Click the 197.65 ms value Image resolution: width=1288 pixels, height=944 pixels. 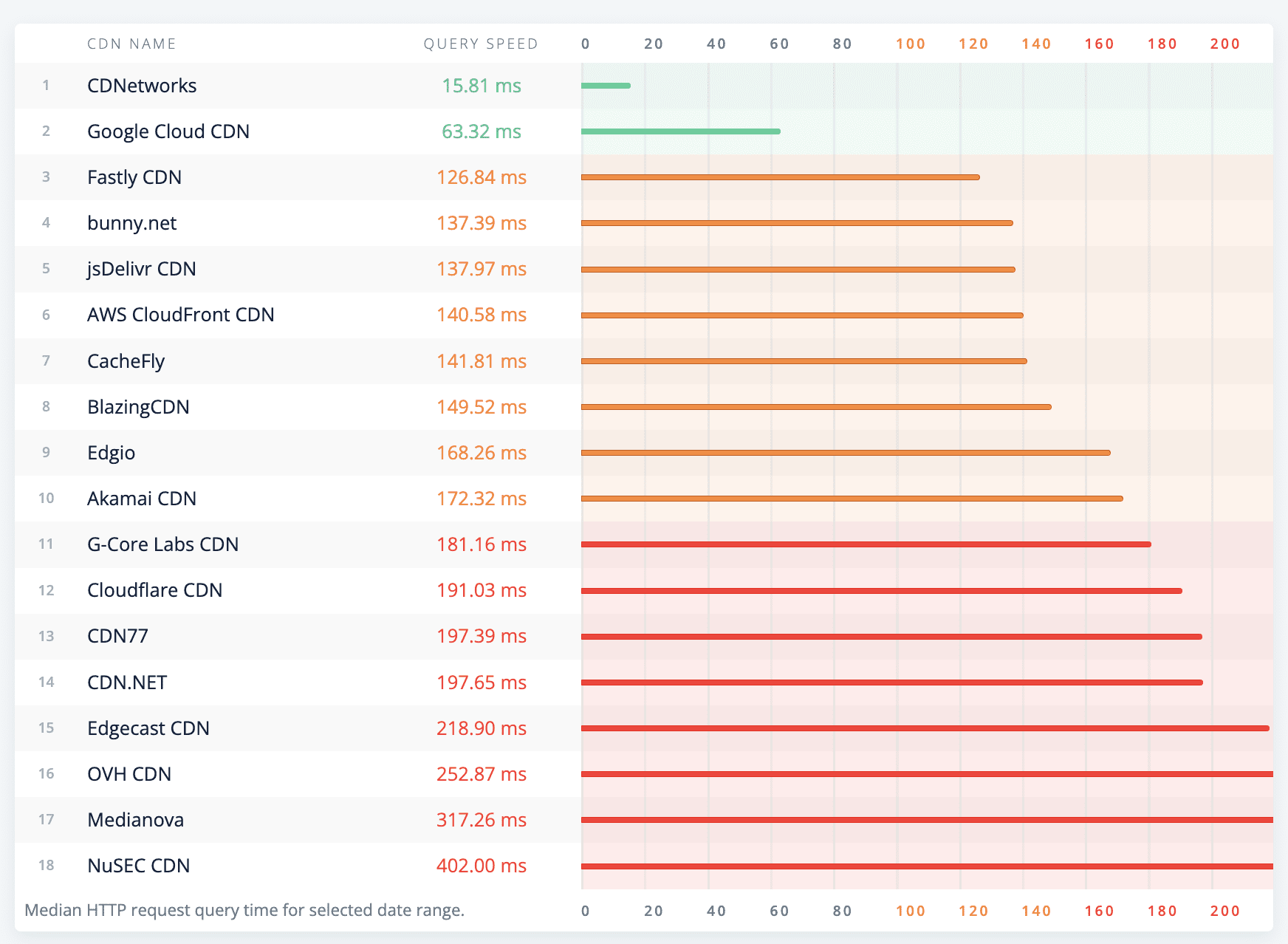482,683
